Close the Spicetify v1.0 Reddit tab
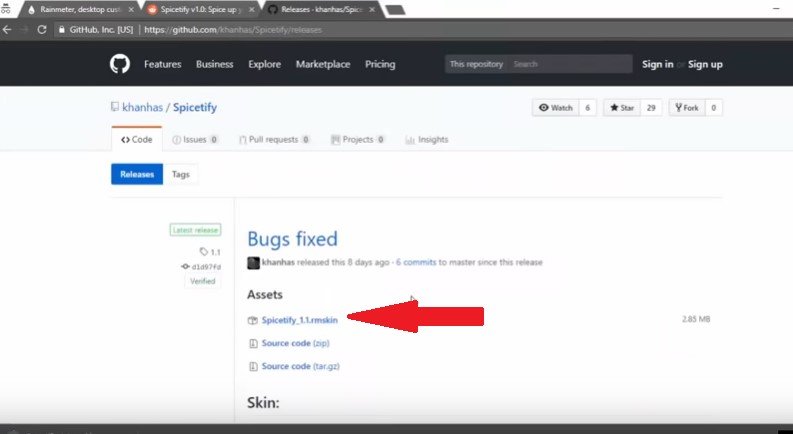Screen dimensions: 793x434 click(251, 10)
